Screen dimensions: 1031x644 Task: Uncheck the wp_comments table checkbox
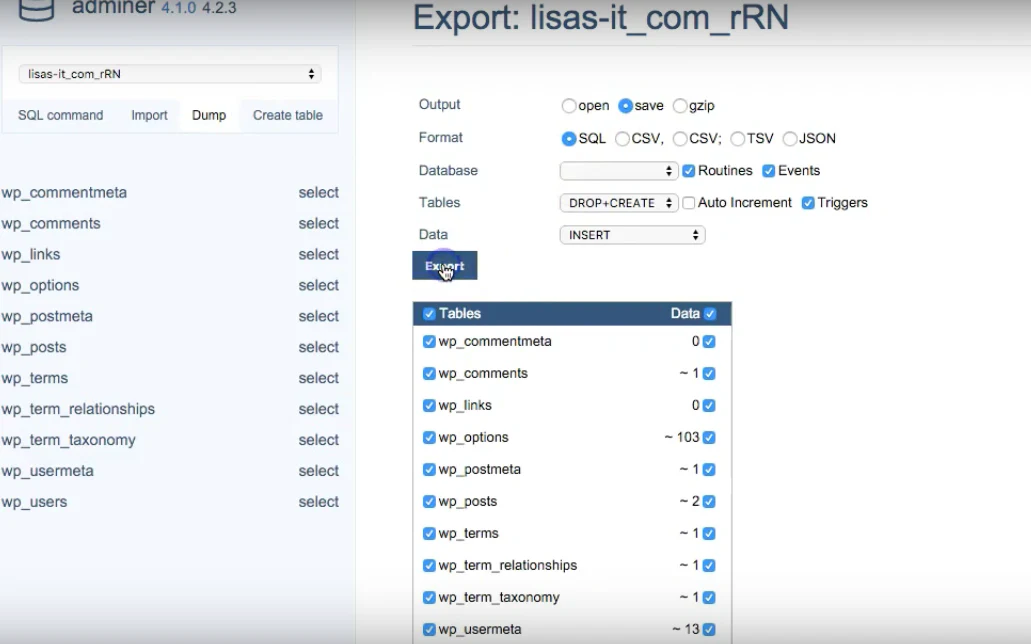(x=429, y=374)
